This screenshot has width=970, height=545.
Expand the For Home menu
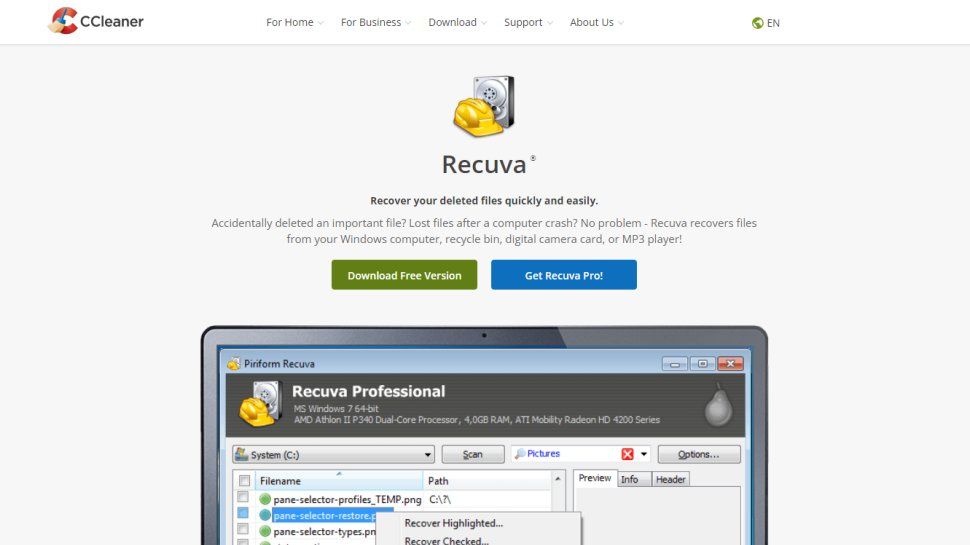[x=294, y=23]
